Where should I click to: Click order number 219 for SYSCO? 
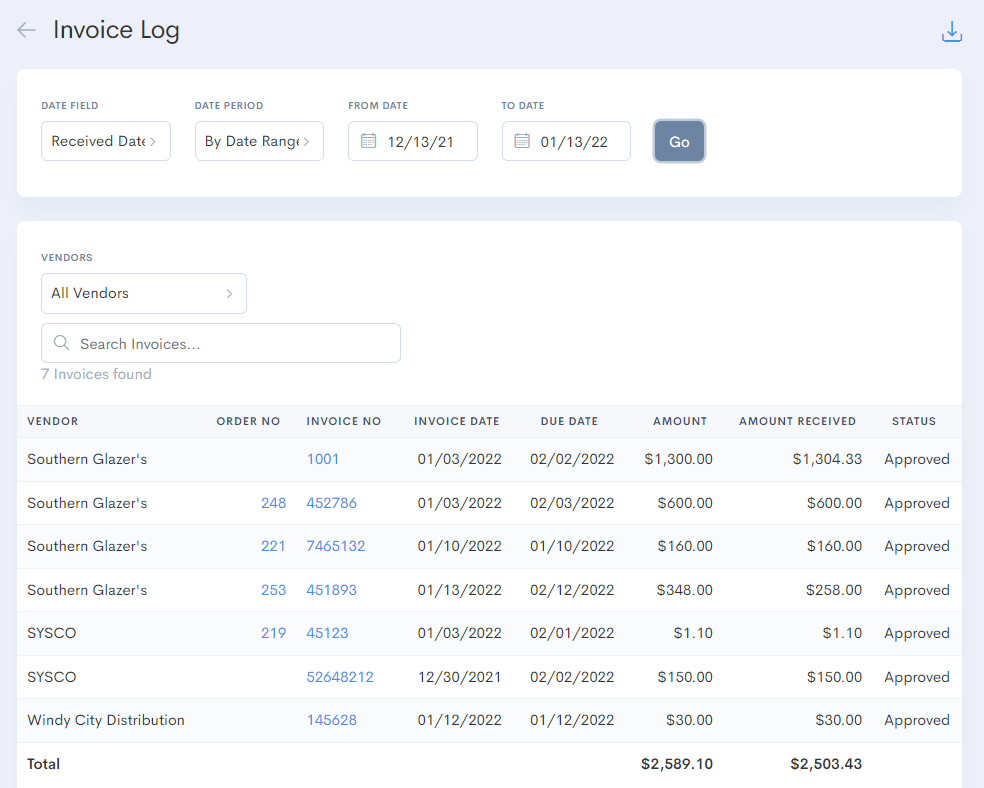[x=274, y=633]
